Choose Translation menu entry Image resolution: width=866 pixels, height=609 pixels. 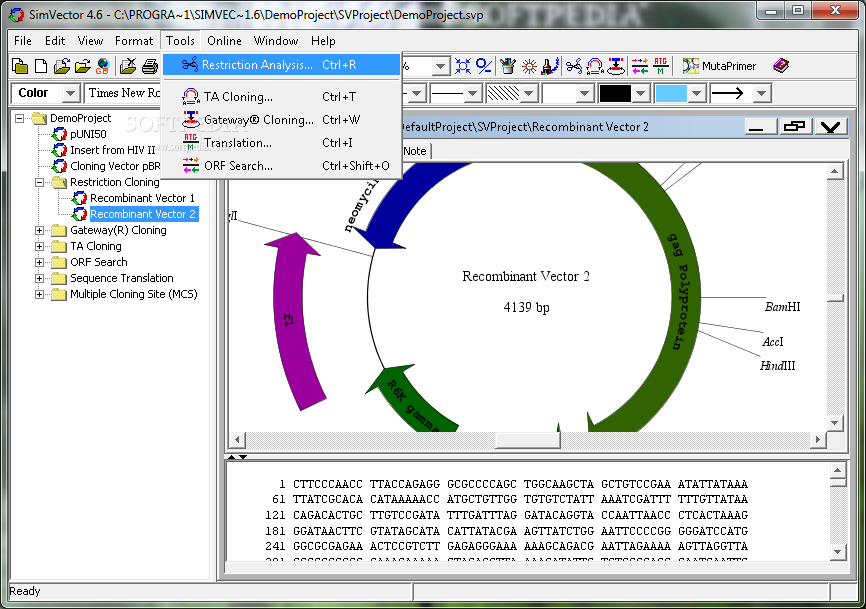tap(282, 143)
